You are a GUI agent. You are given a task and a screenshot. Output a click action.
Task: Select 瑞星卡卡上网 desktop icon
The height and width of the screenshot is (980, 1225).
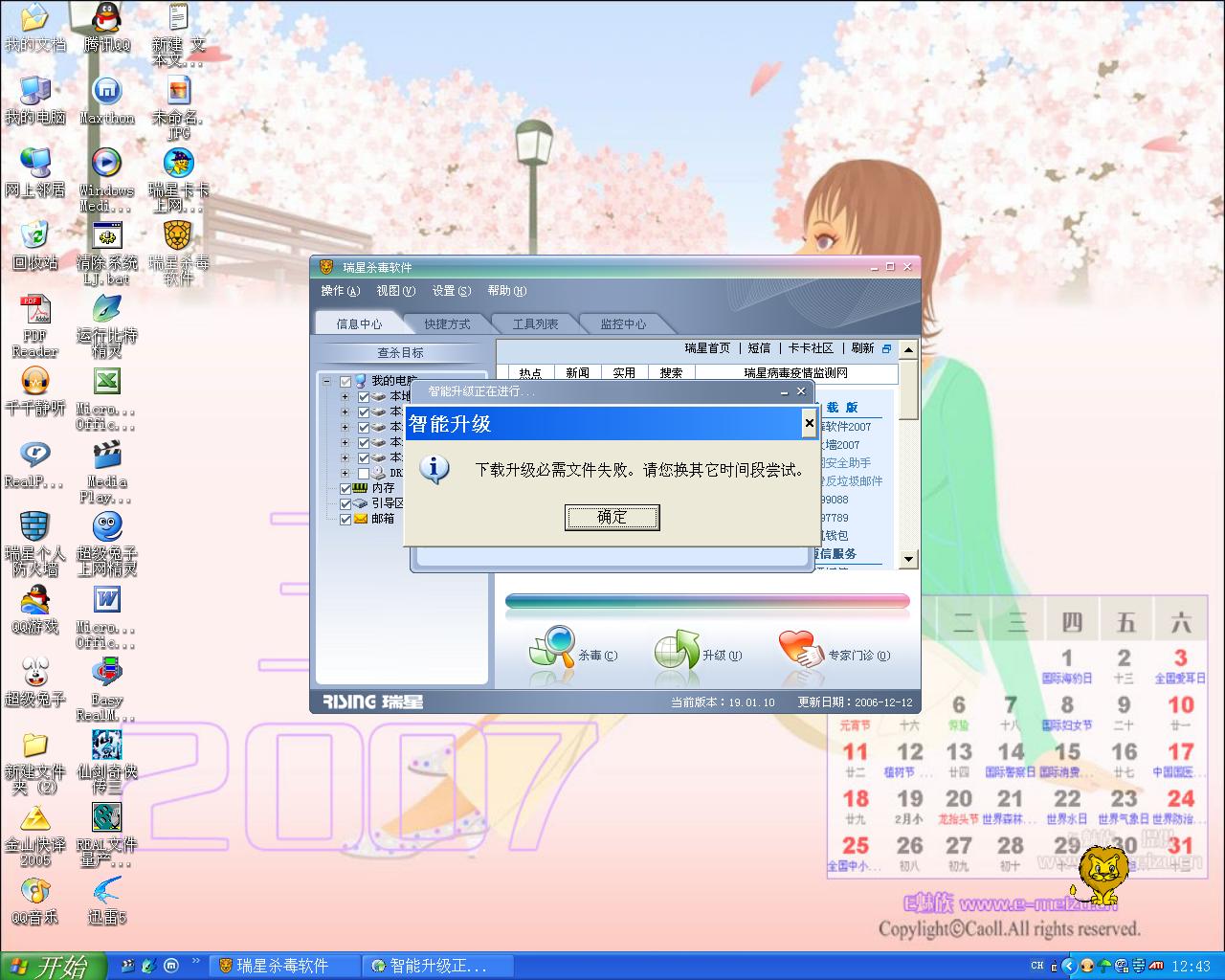(178, 180)
